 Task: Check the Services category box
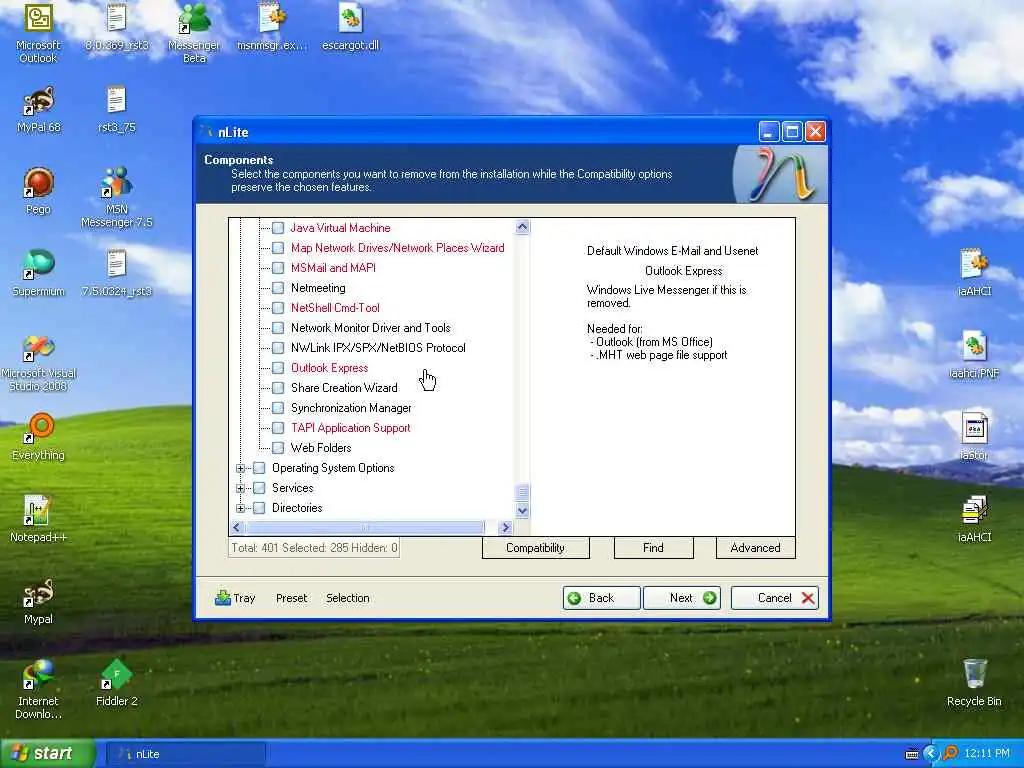[259, 488]
